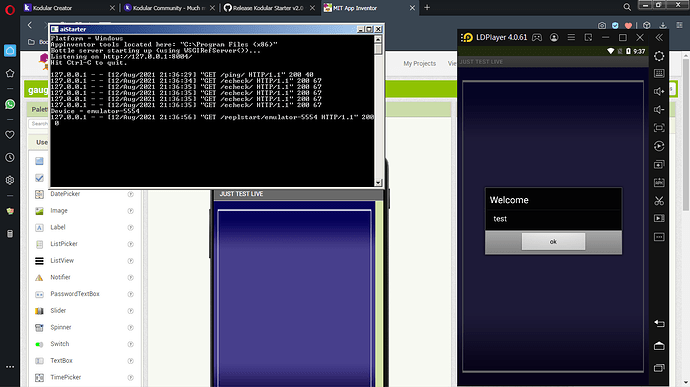Screen dimensions: 690x387
Task: Open LDPlayer settings gear icon
Action: tap(659, 56)
